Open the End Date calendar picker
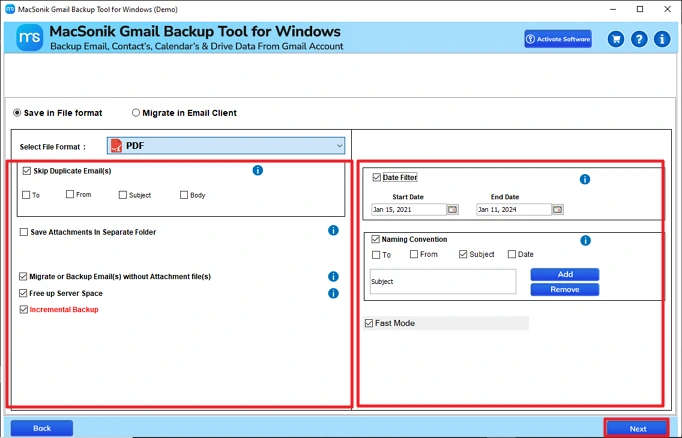682x438 pixels. [558, 210]
